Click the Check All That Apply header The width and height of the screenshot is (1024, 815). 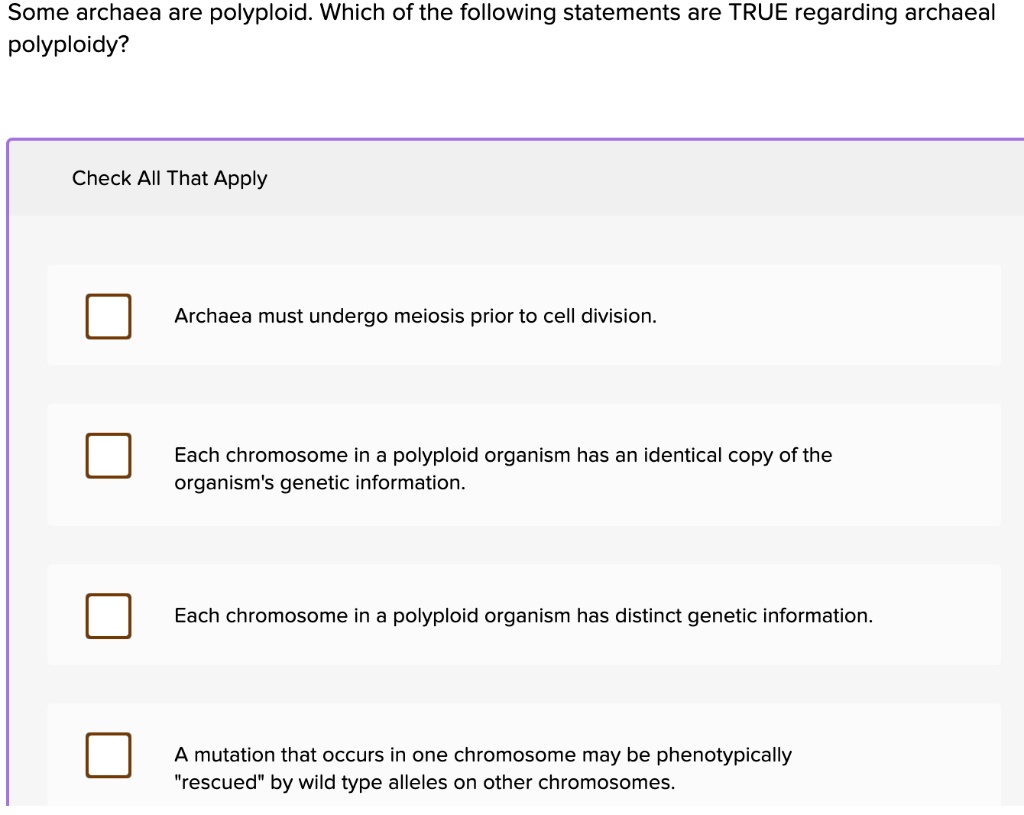coord(170,178)
